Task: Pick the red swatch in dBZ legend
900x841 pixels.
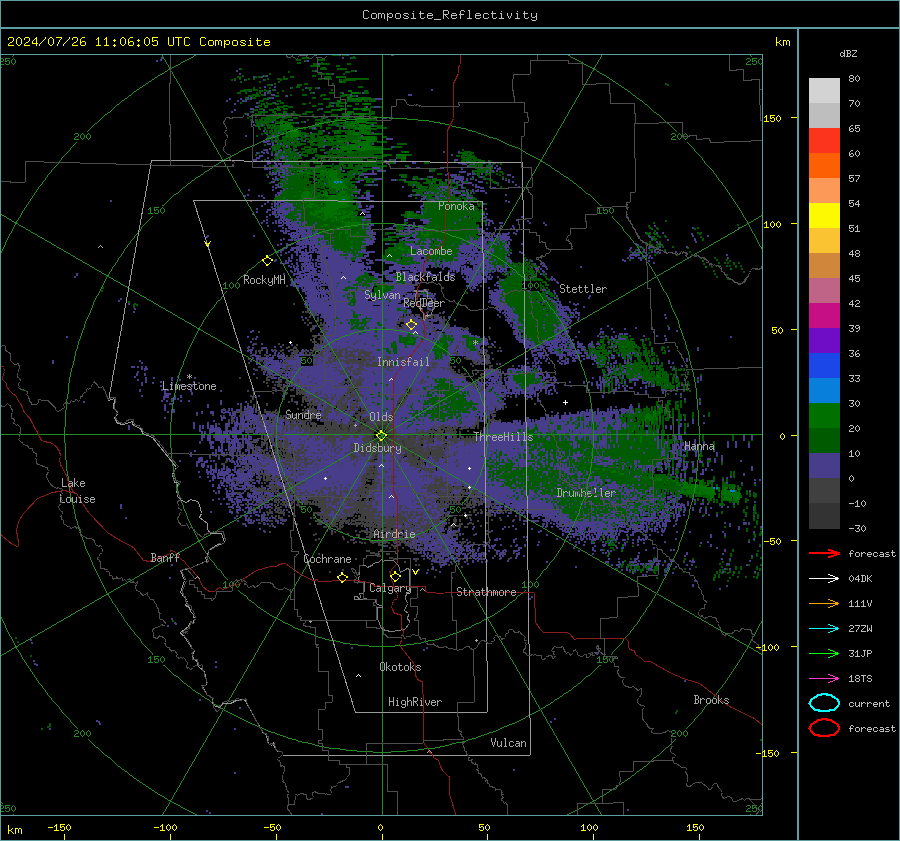Action: 824,140
